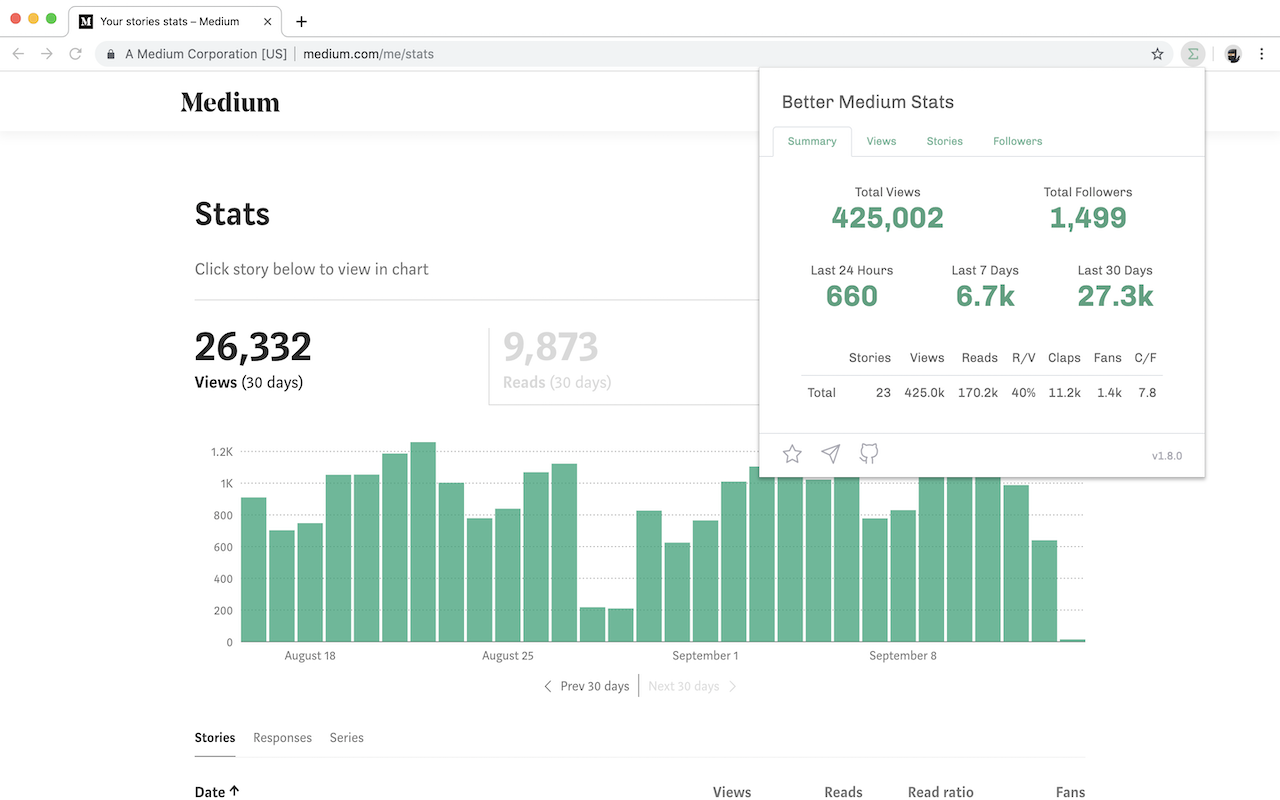Select the Stories tab below the chart
This screenshot has width=1280, height=800.
pos(215,738)
